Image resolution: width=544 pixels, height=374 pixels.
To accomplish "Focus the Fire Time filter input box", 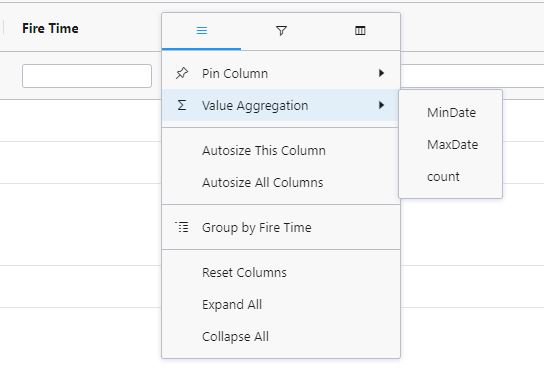I will (87, 76).
